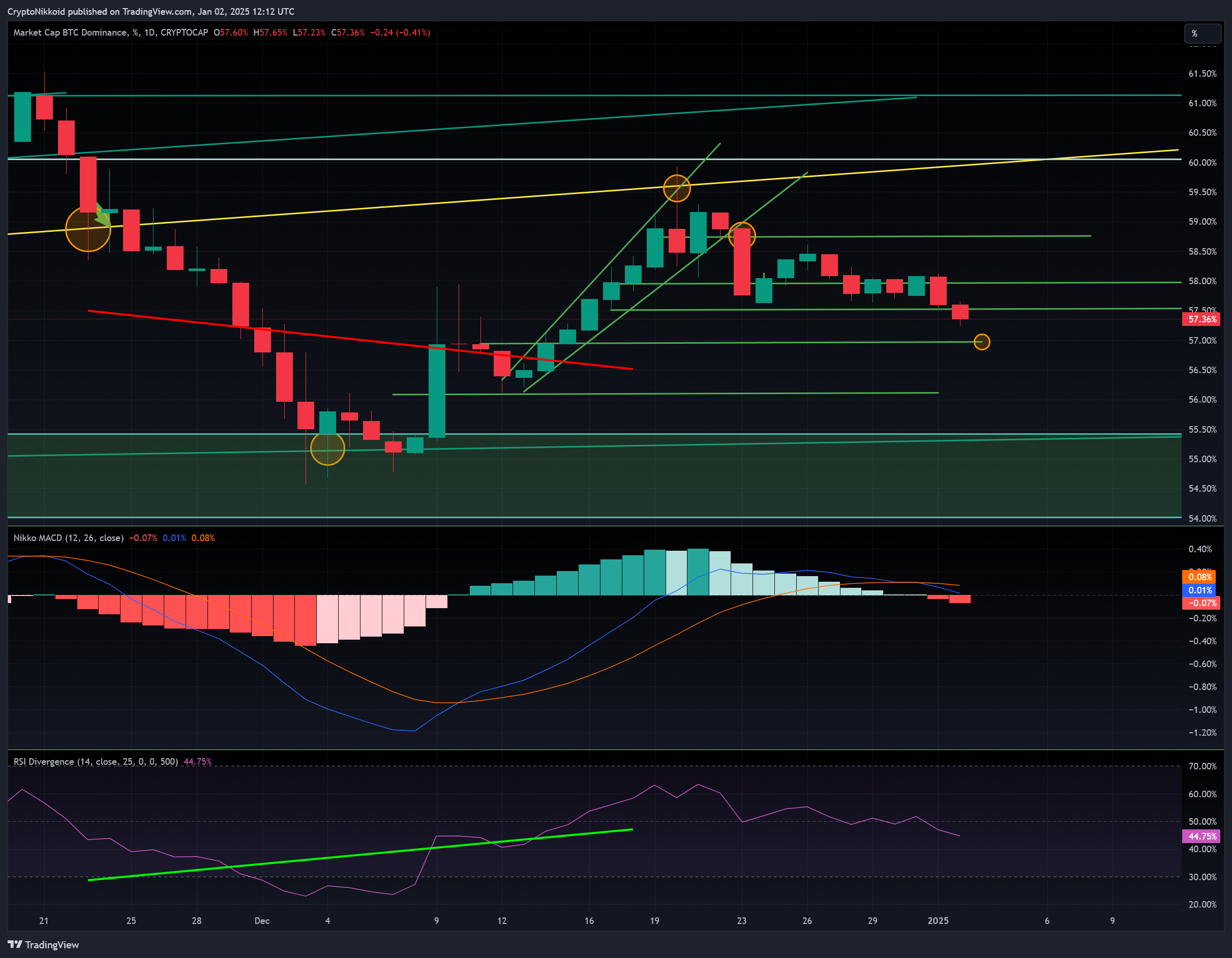Click the 56.00% price axis label
This screenshot has height=958, width=1232.
click(1203, 400)
